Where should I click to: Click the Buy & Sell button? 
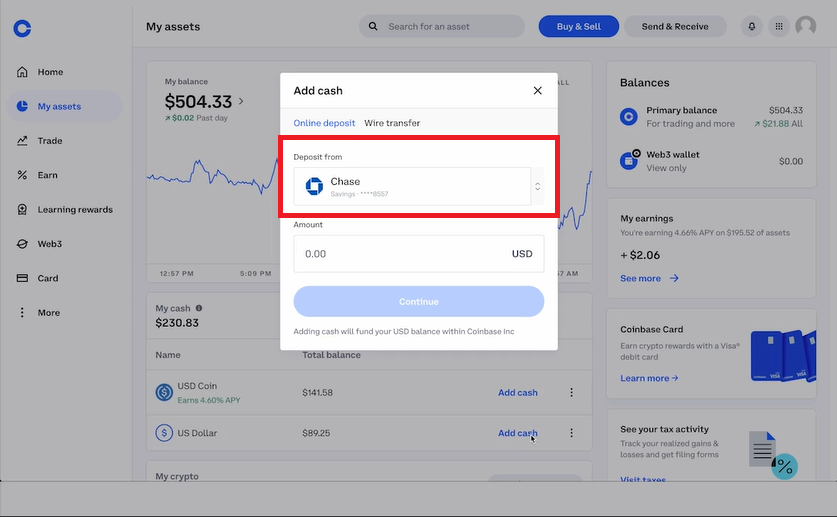click(x=579, y=26)
